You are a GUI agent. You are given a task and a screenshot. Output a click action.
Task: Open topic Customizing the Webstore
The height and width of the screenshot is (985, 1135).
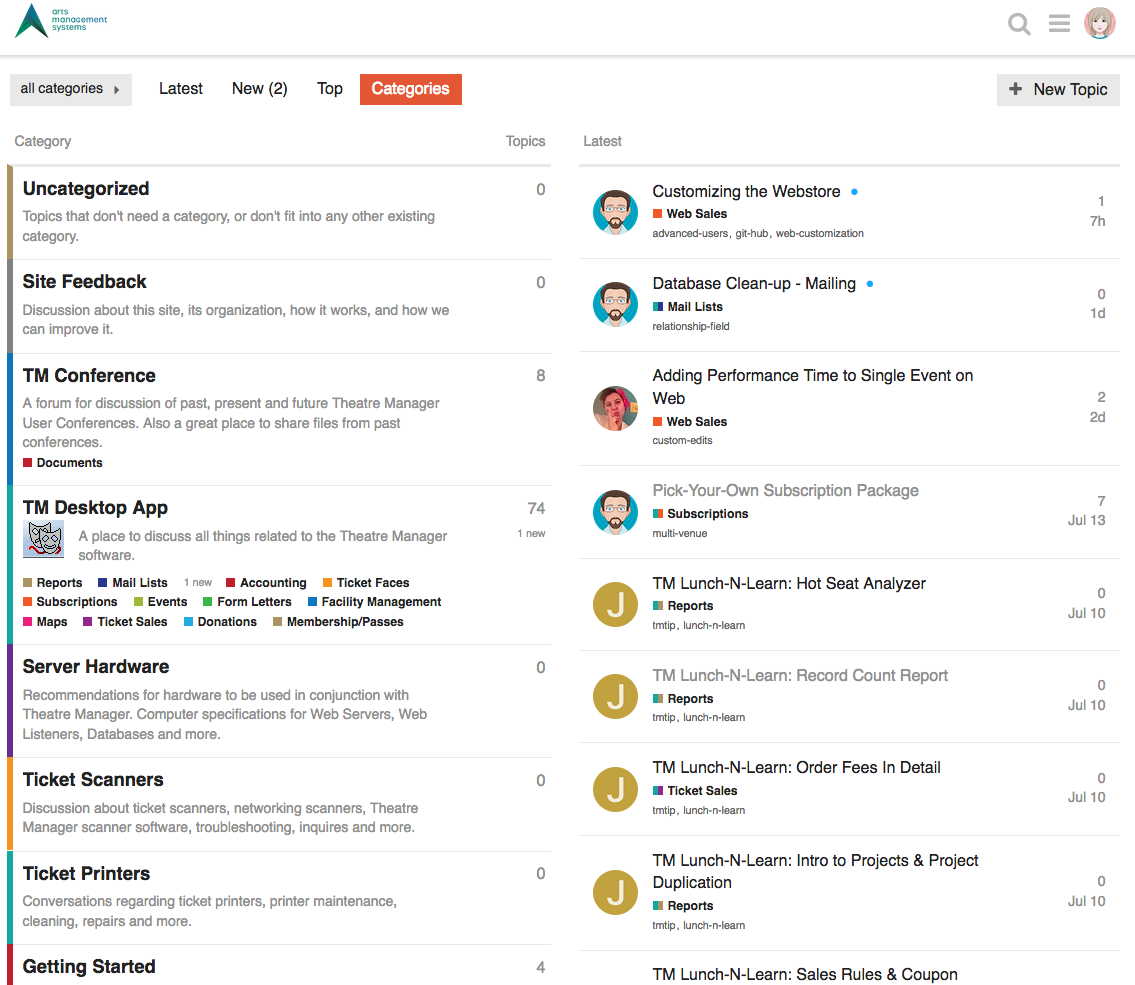click(746, 191)
